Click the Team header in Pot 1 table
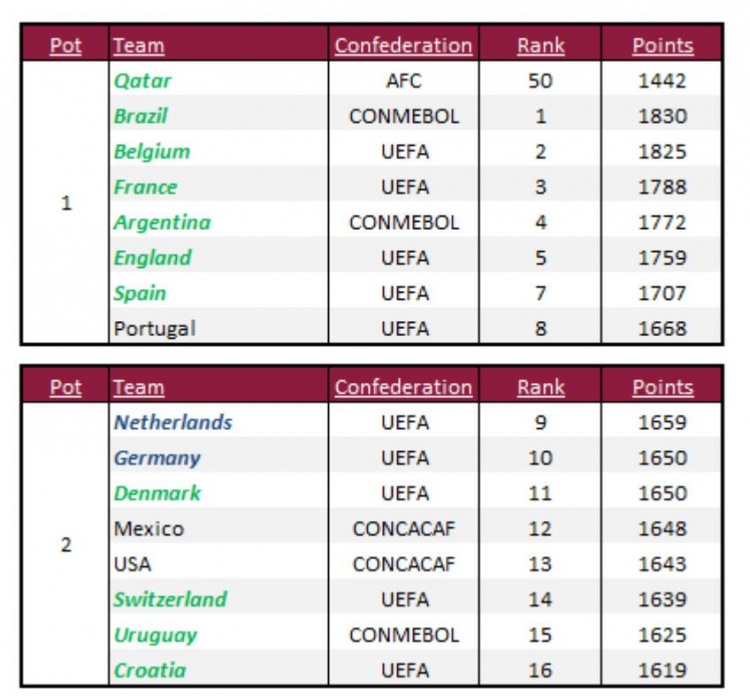Screen dimensions: 750x696 [139, 46]
